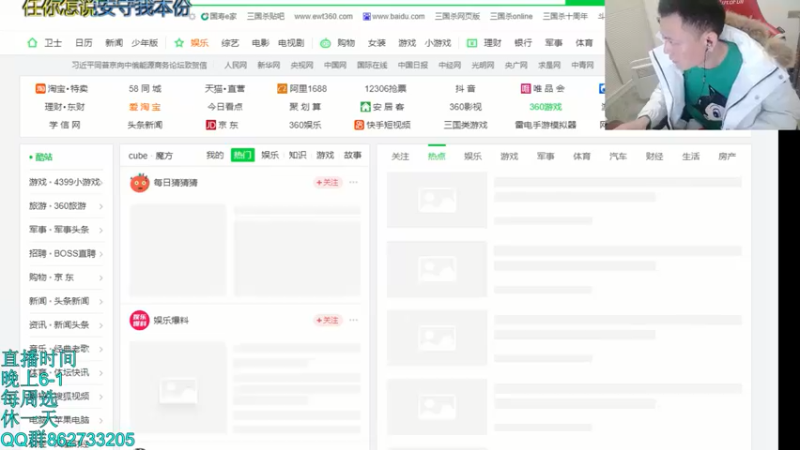
Task: Open the 银行 nav link
Action: [523, 43]
